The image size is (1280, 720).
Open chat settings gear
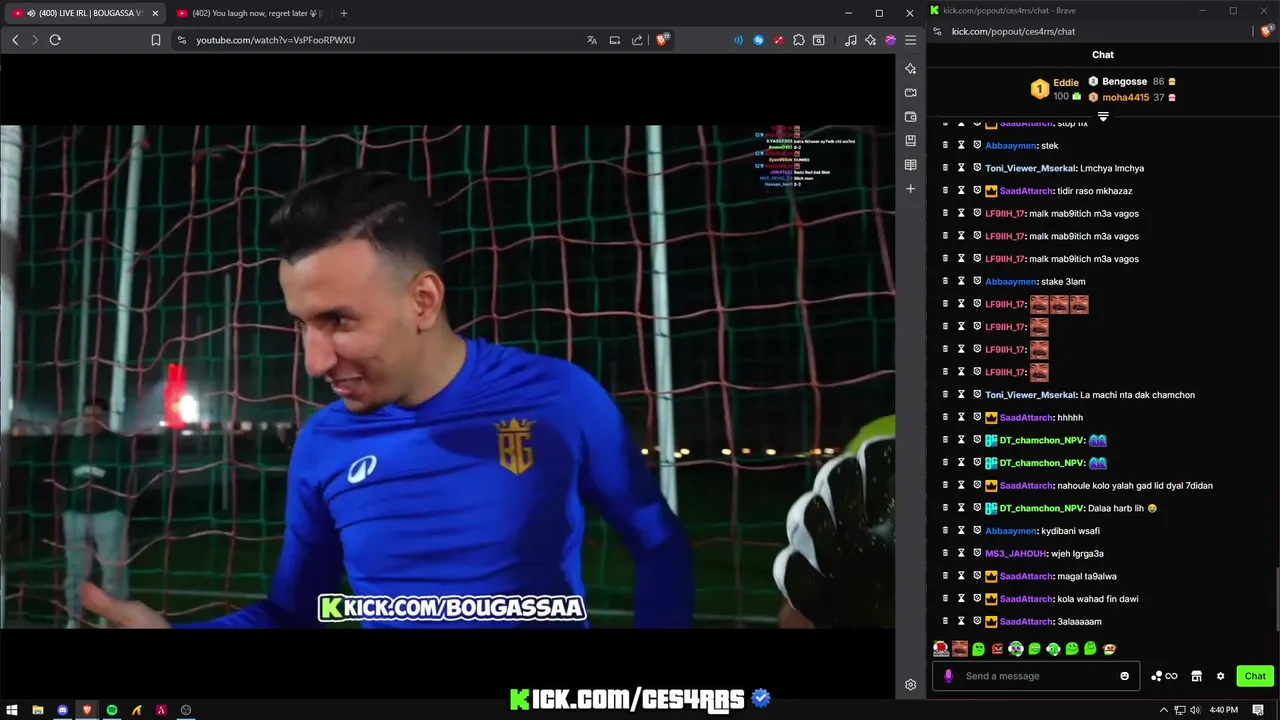(x=1220, y=676)
